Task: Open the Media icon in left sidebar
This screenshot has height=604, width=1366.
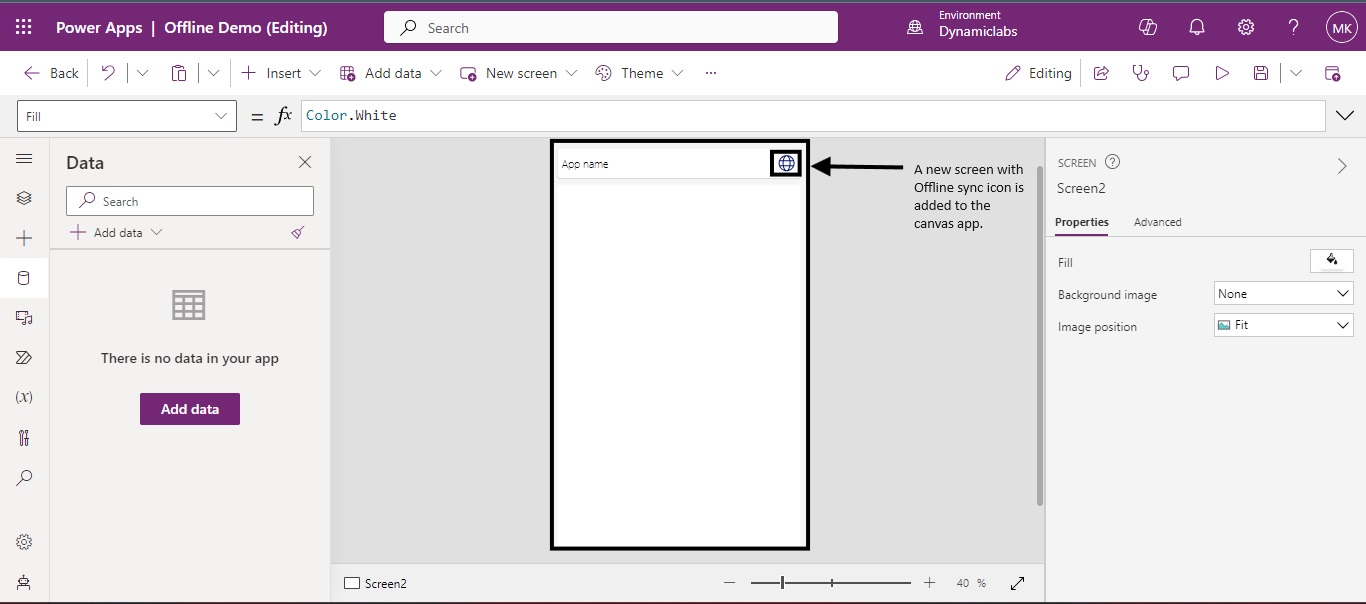Action: pos(25,318)
